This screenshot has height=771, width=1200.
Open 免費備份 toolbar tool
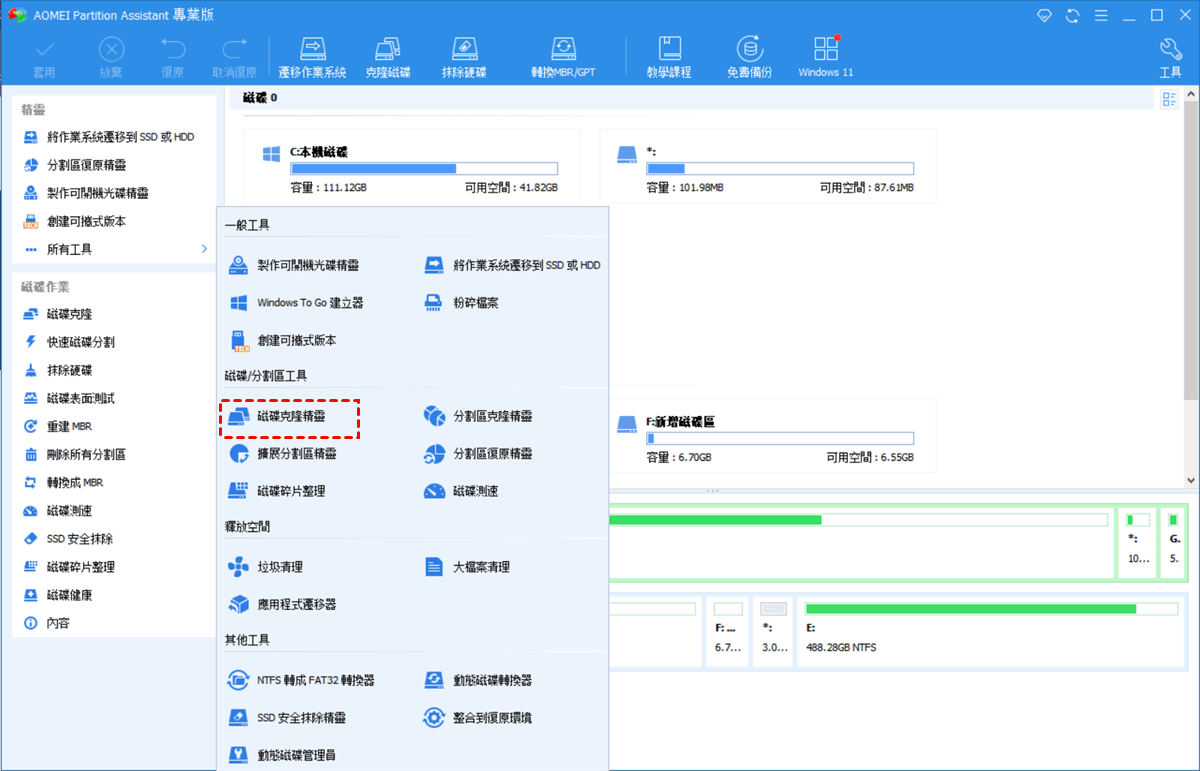[748, 58]
